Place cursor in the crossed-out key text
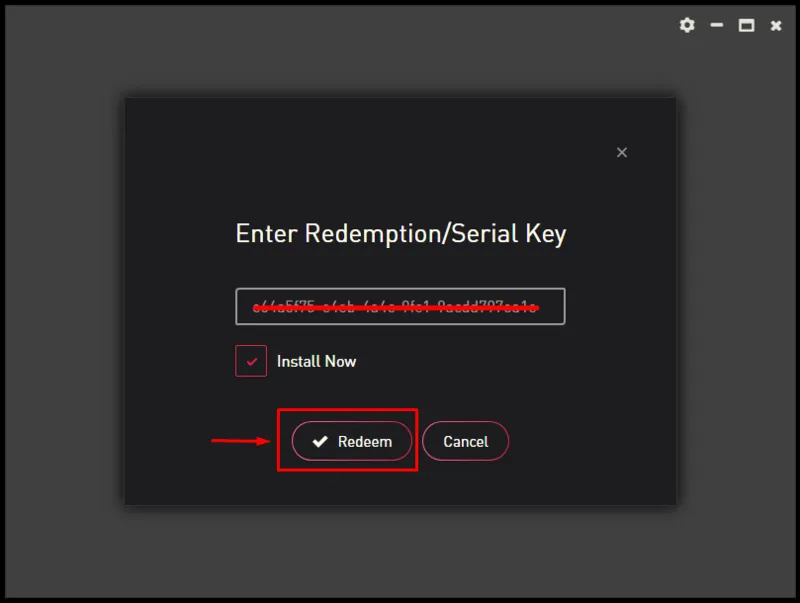 pyautogui.click(x=395, y=307)
